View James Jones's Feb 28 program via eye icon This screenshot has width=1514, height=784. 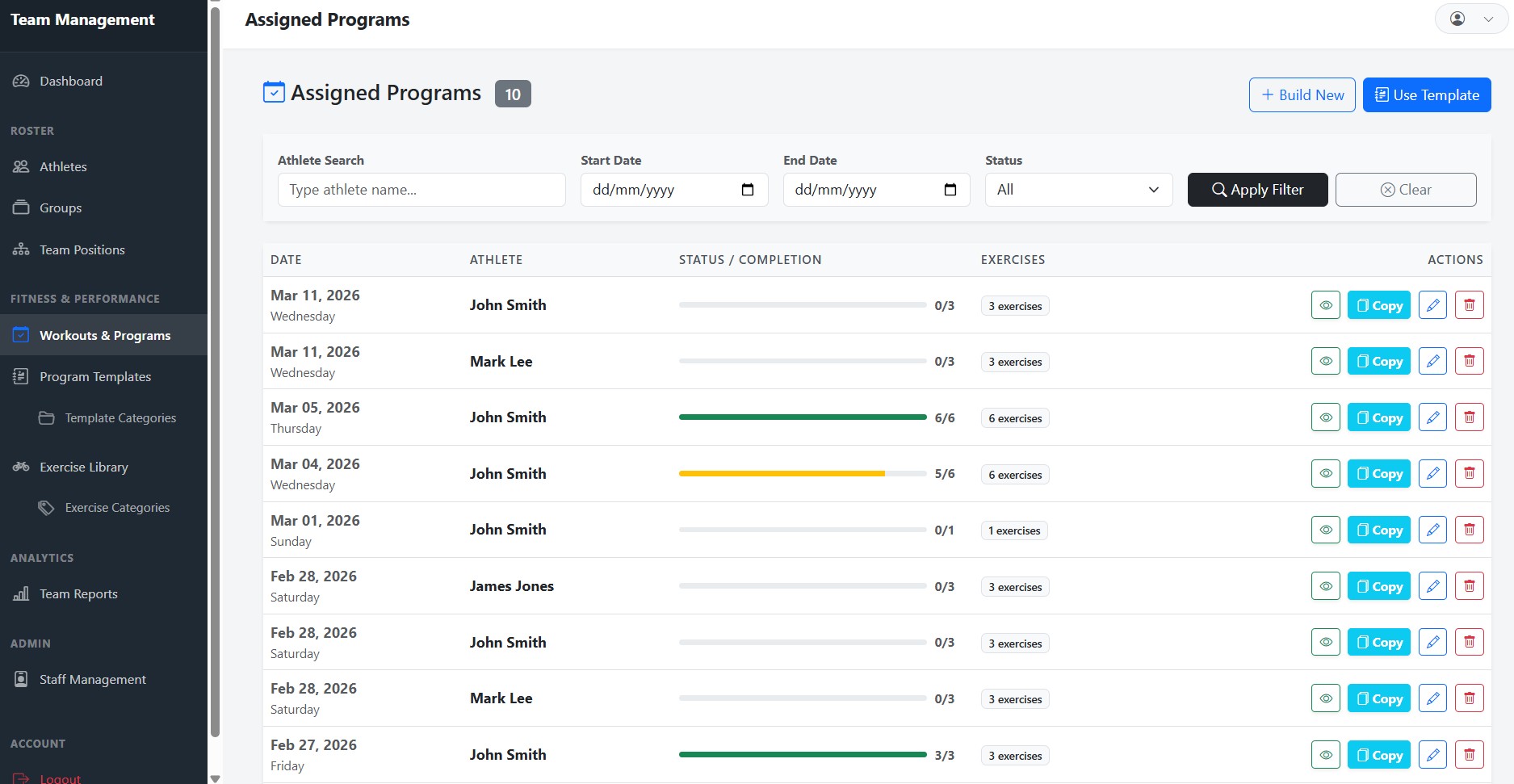1326,586
